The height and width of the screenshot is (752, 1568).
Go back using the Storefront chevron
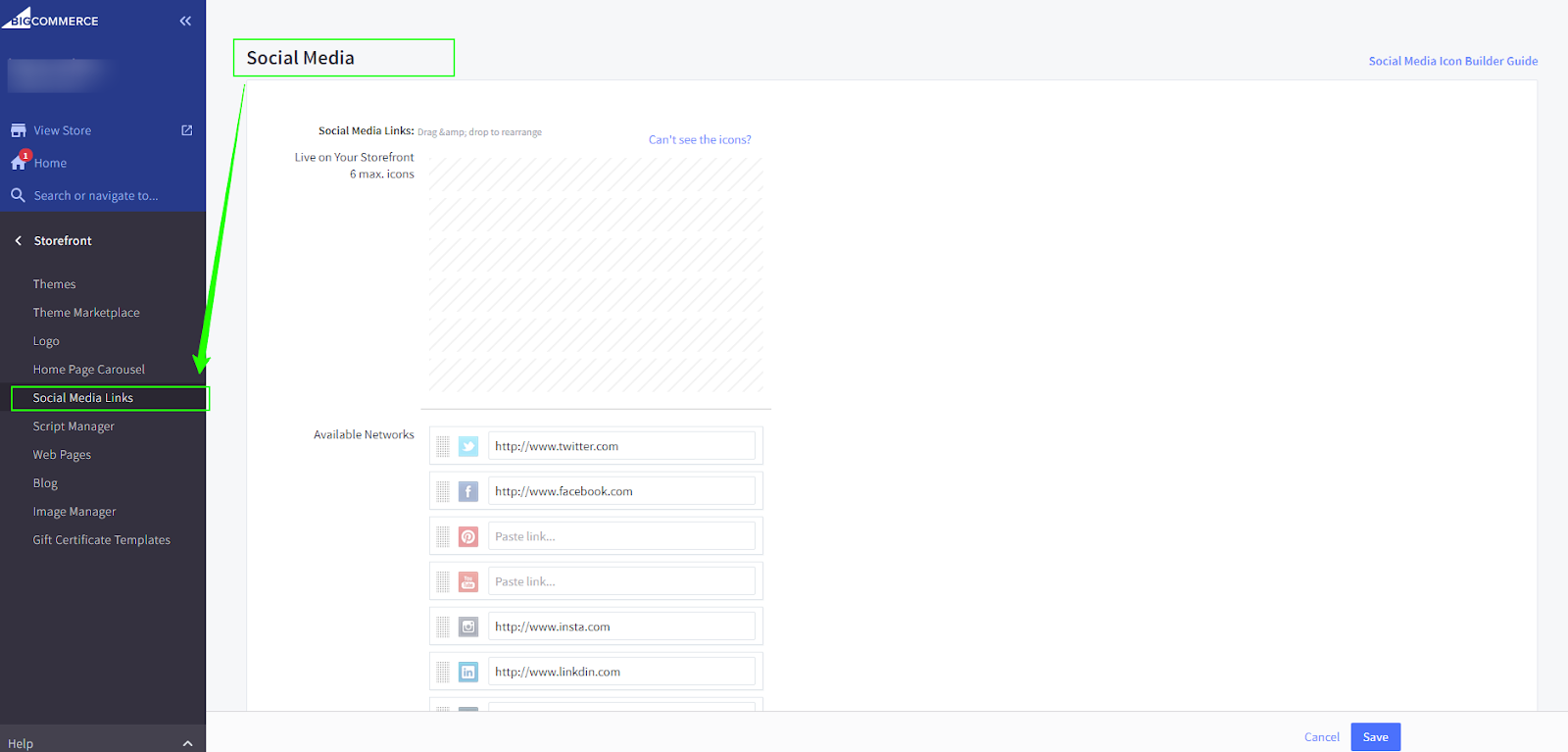18,240
